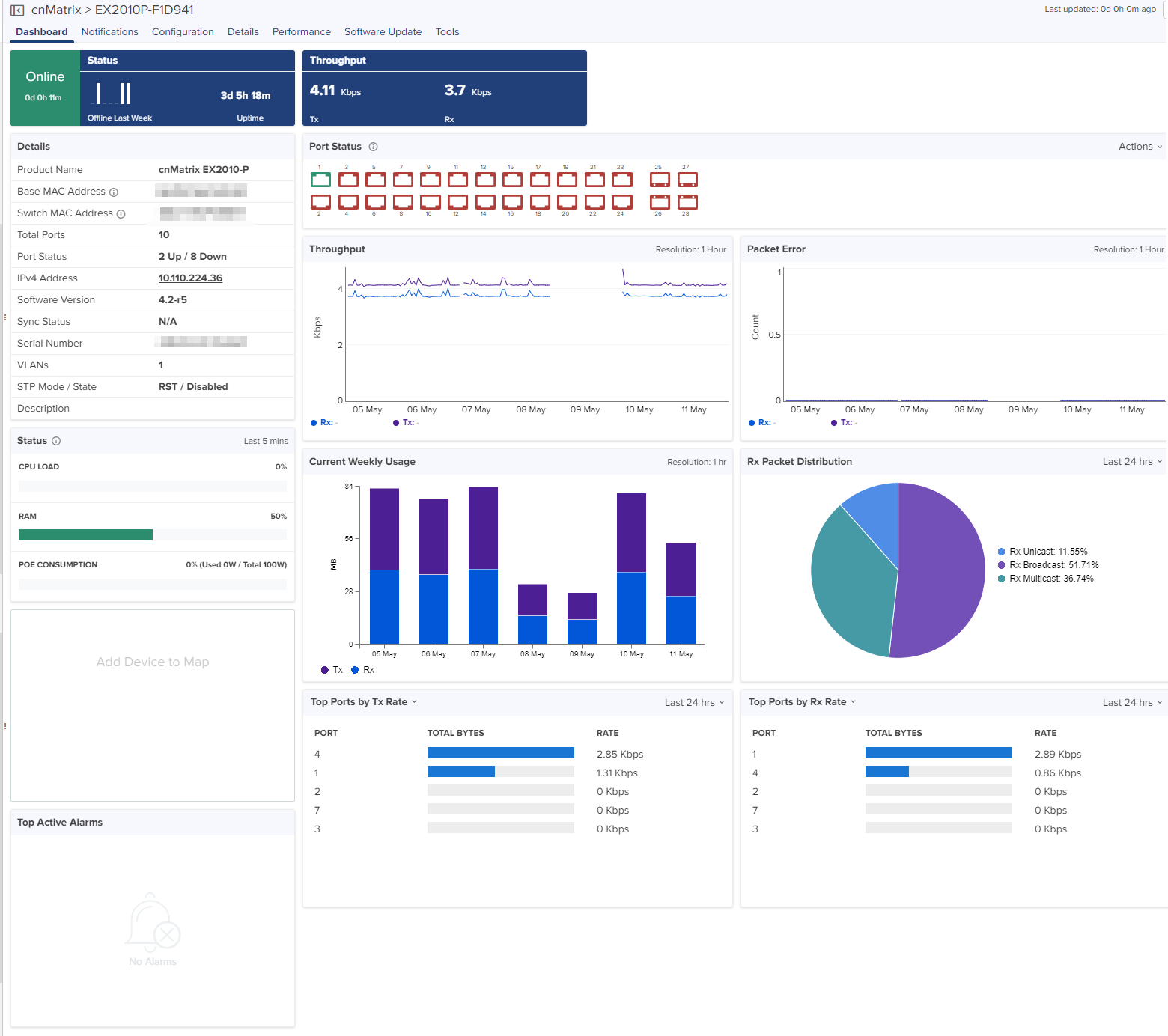Select port 20 icon in Port Status

[x=567, y=202]
